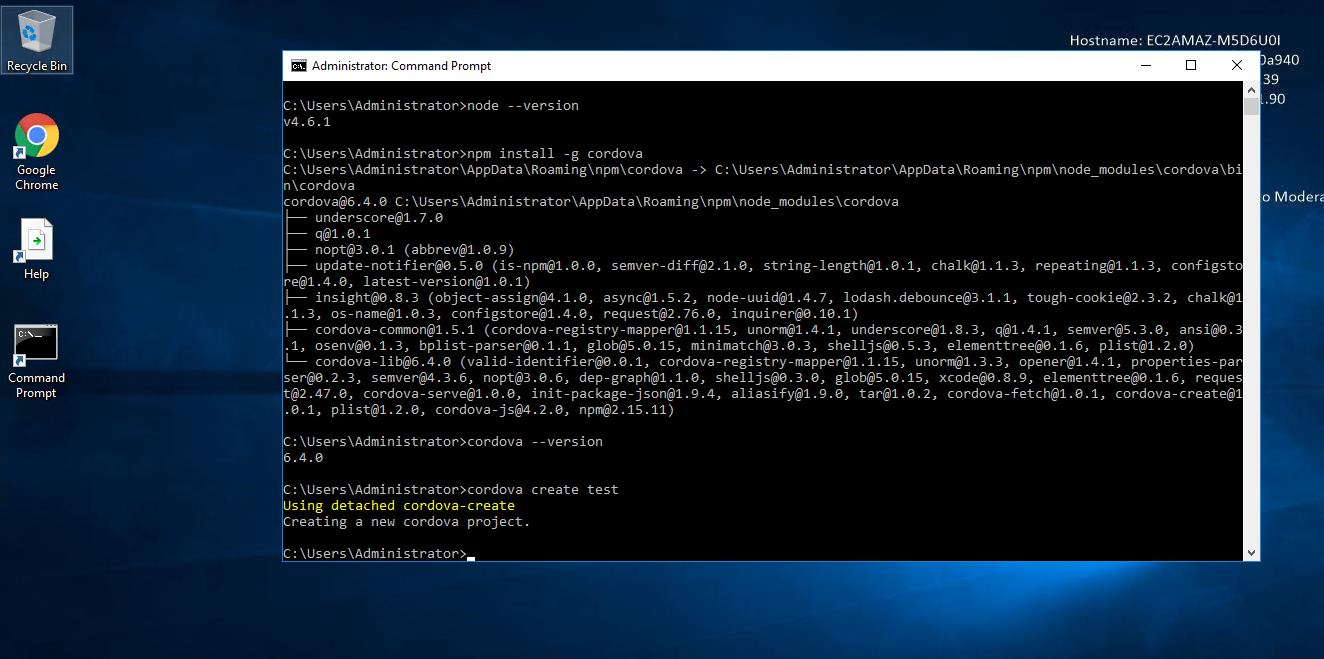Viewport: 1324px width, 659px height.
Task: Click the terminal scrollbar thumb
Action: tap(1251, 107)
